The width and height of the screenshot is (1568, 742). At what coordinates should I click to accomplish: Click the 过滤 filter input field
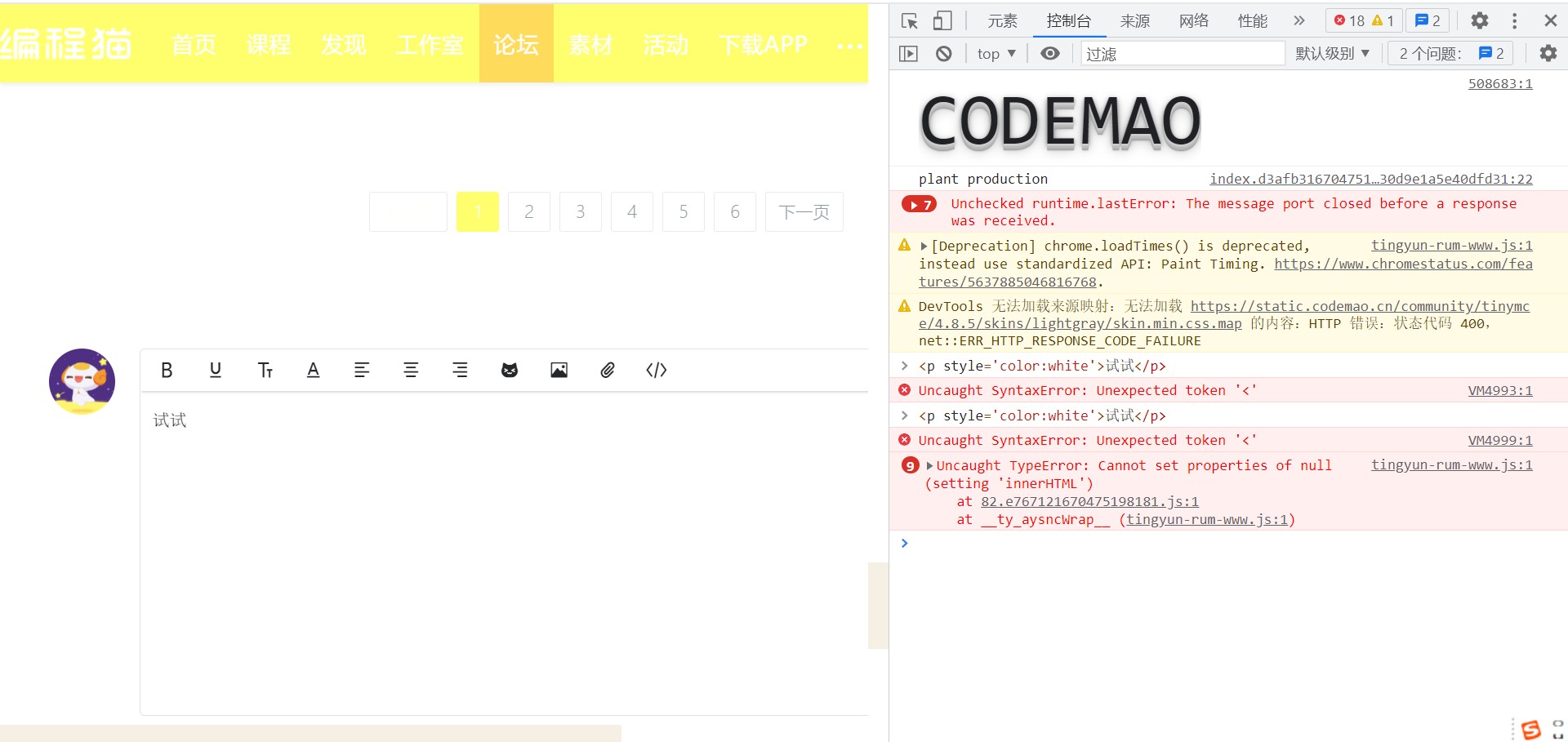coord(1183,54)
